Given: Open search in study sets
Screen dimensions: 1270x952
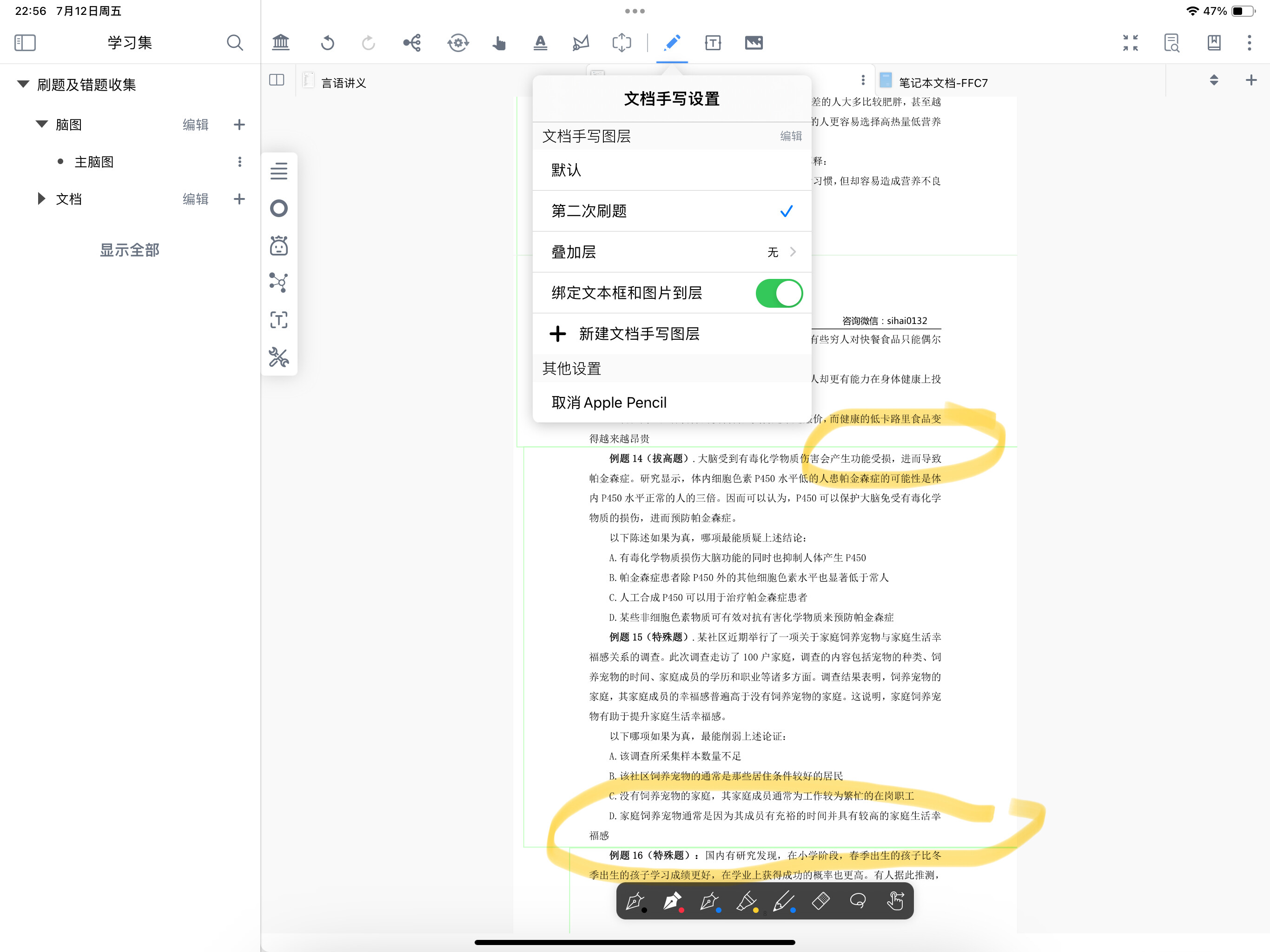Looking at the screenshot, I should 234,42.
